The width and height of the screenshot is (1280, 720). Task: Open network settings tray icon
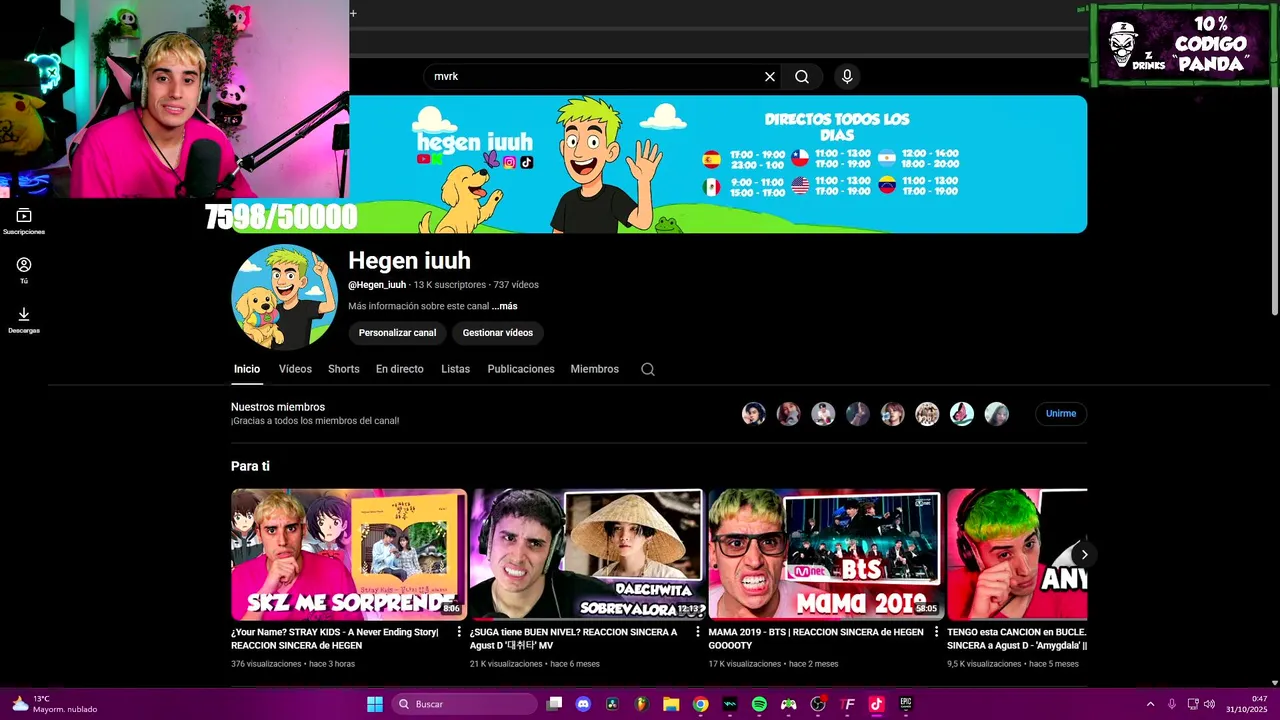1192,704
